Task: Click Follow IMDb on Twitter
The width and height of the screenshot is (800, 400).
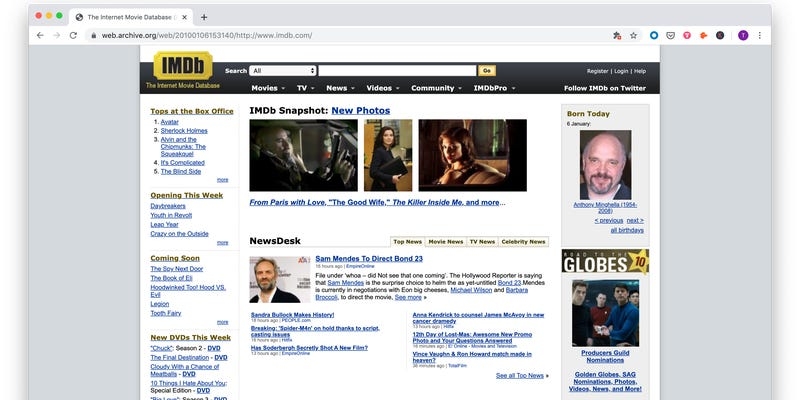Action: tap(605, 88)
